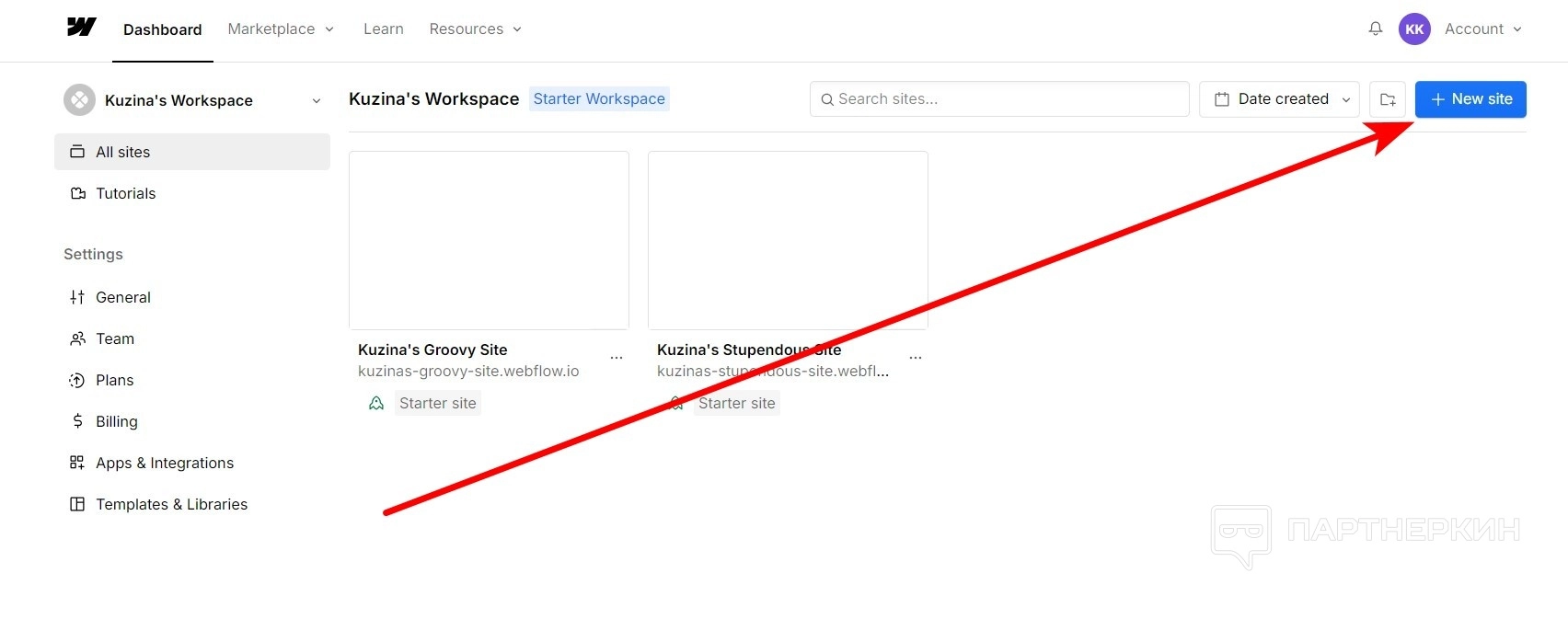This screenshot has width=1568, height=619.
Task: Open Kuzina's Stupendous Site thumbnail
Action: click(788, 240)
